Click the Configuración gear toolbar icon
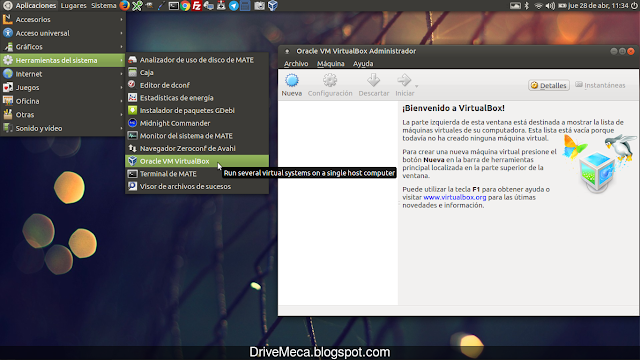The width and height of the screenshot is (640, 360). pyautogui.click(x=330, y=80)
